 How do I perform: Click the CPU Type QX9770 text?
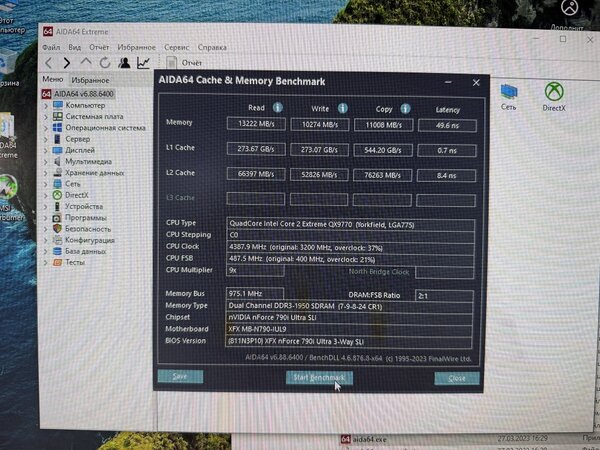pyautogui.click(x=322, y=225)
